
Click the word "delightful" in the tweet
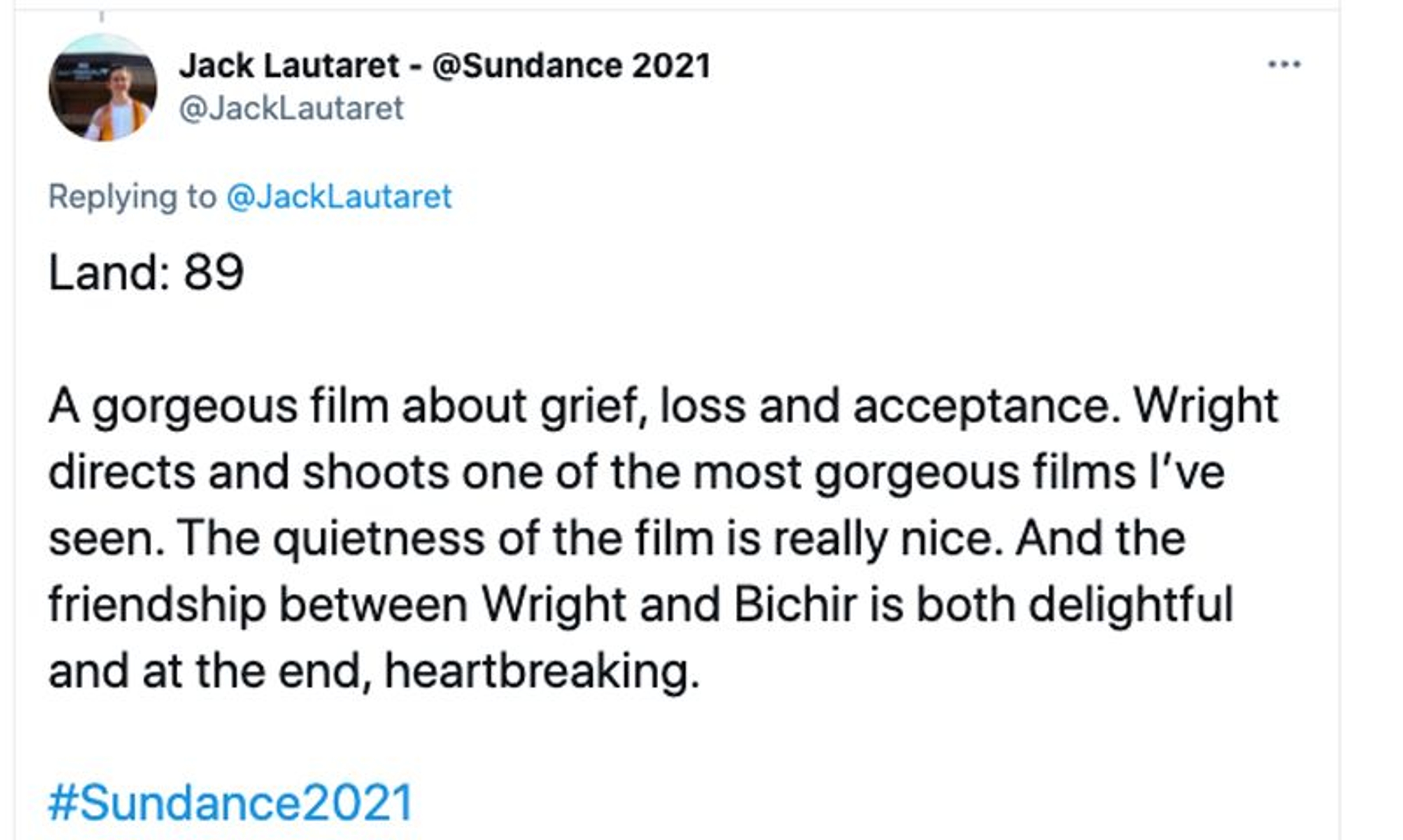click(x=1130, y=605)
